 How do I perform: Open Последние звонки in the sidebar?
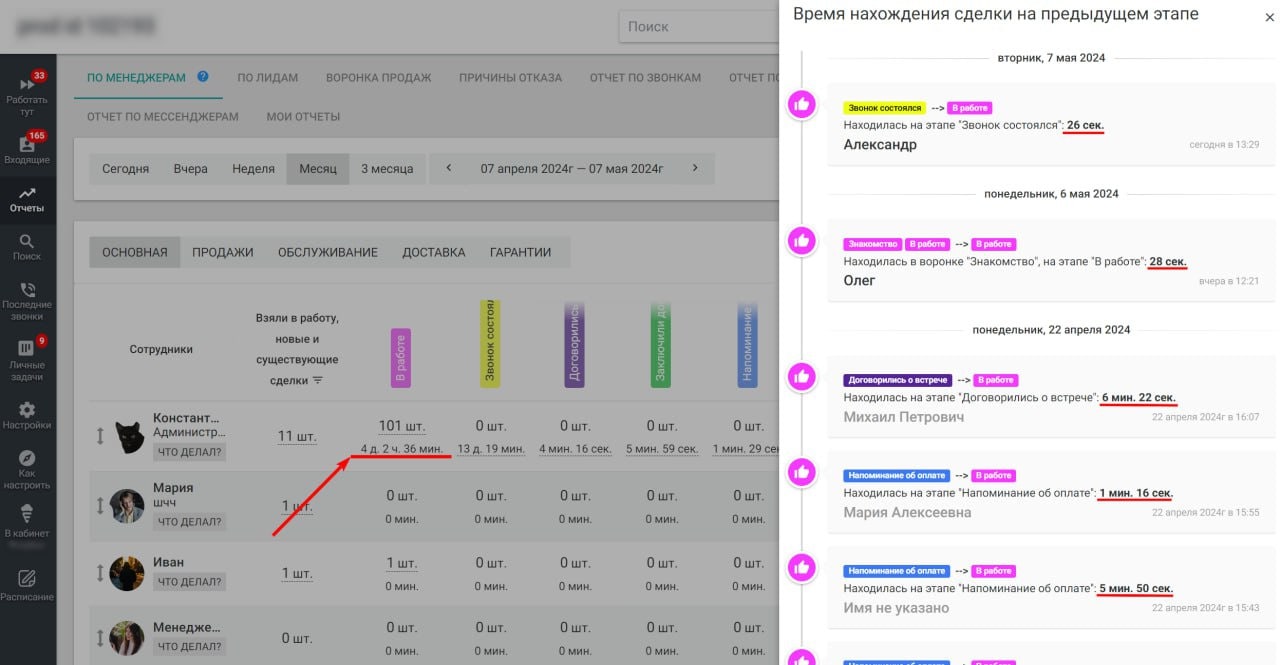(27, 302)
